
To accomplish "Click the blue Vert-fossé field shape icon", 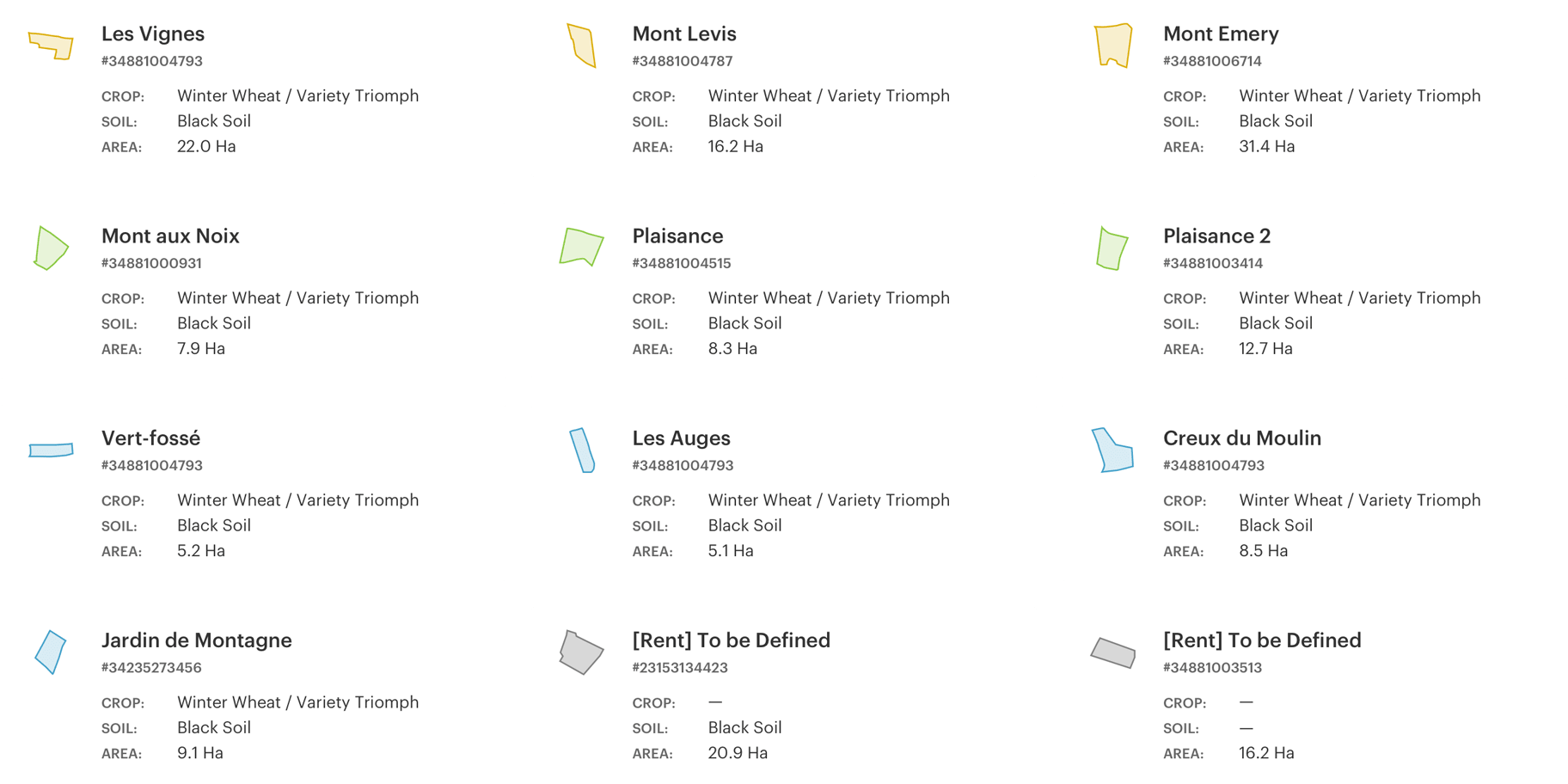I will (x=51, y=450).
